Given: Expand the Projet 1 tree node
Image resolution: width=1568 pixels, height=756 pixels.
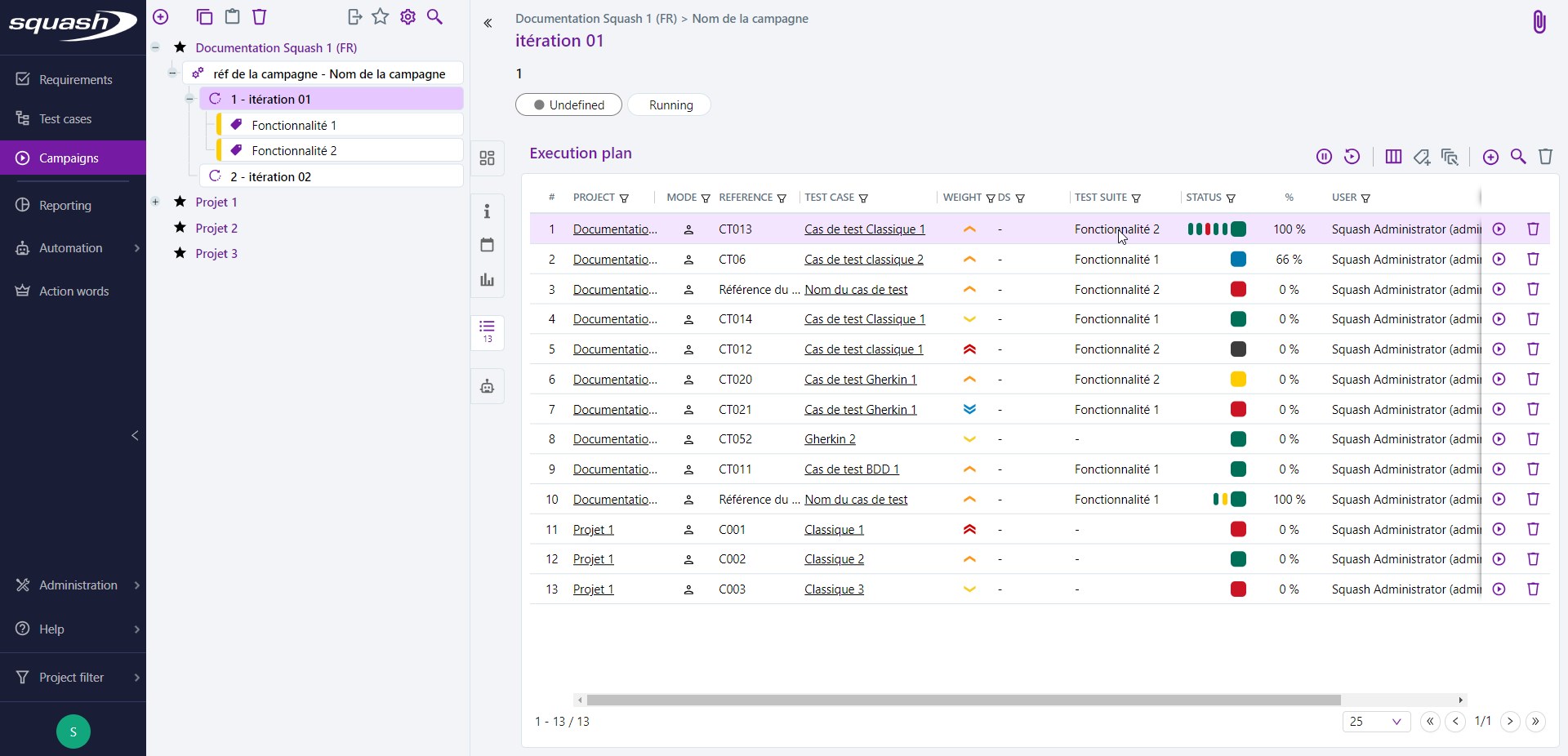Looking at the screenshot, I should point(155,202).
